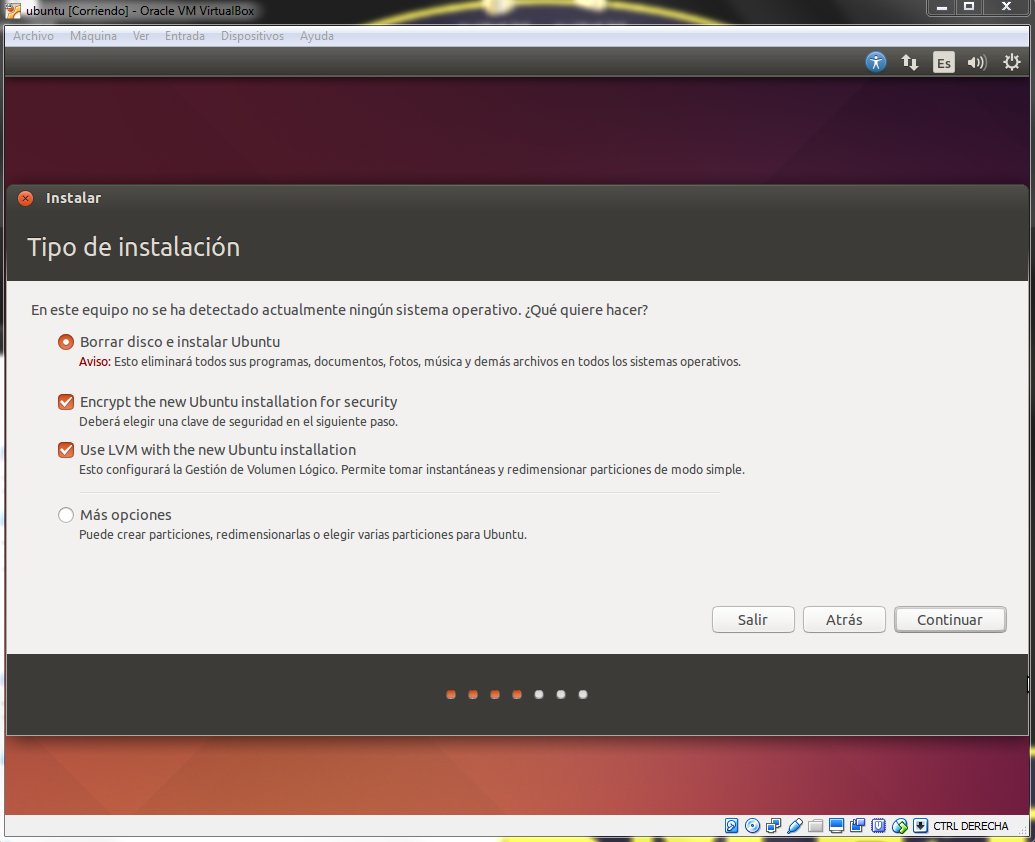This screenshot has width=1035, height=842.
Task: Click the Atrás button
Action: (x=844, y=620)
